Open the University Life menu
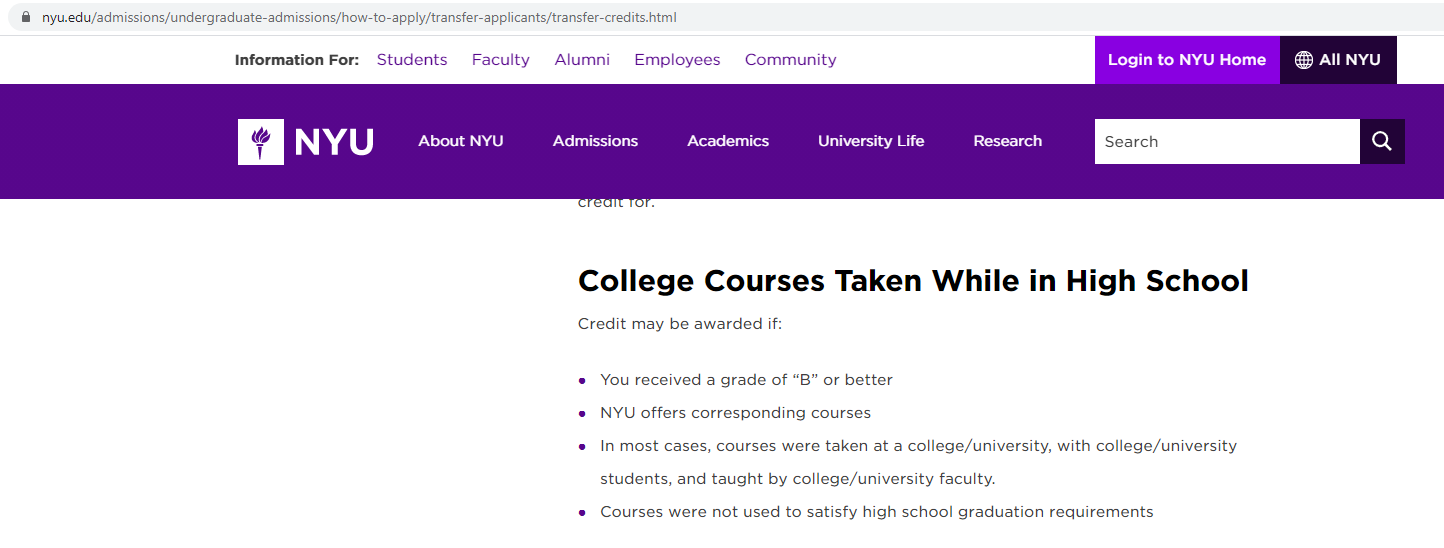The image size is (1444, 548). [871, 141]
